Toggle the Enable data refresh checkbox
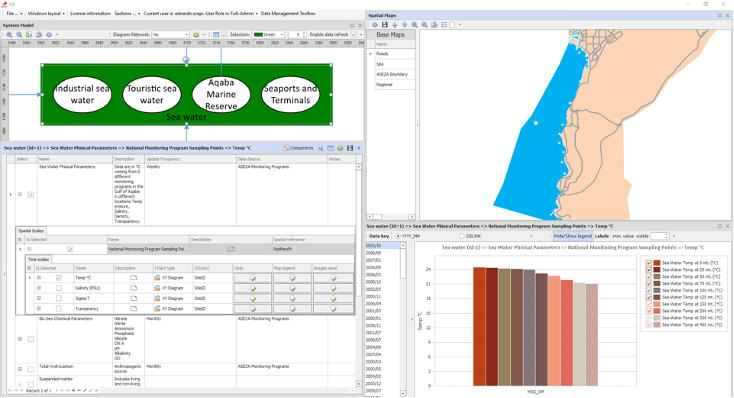 pyautogui.click(x=353, y=35)
